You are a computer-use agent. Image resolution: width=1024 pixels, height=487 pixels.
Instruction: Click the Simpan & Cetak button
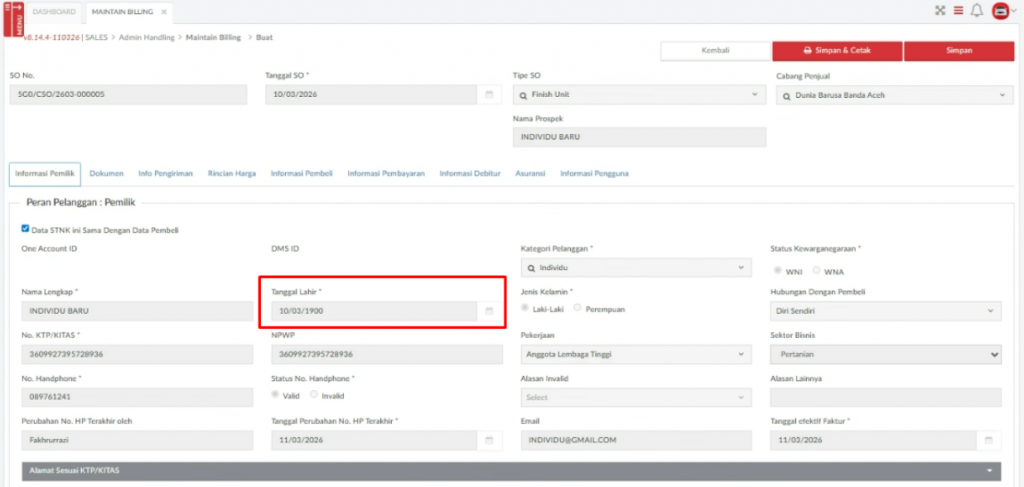pos(837,50)
